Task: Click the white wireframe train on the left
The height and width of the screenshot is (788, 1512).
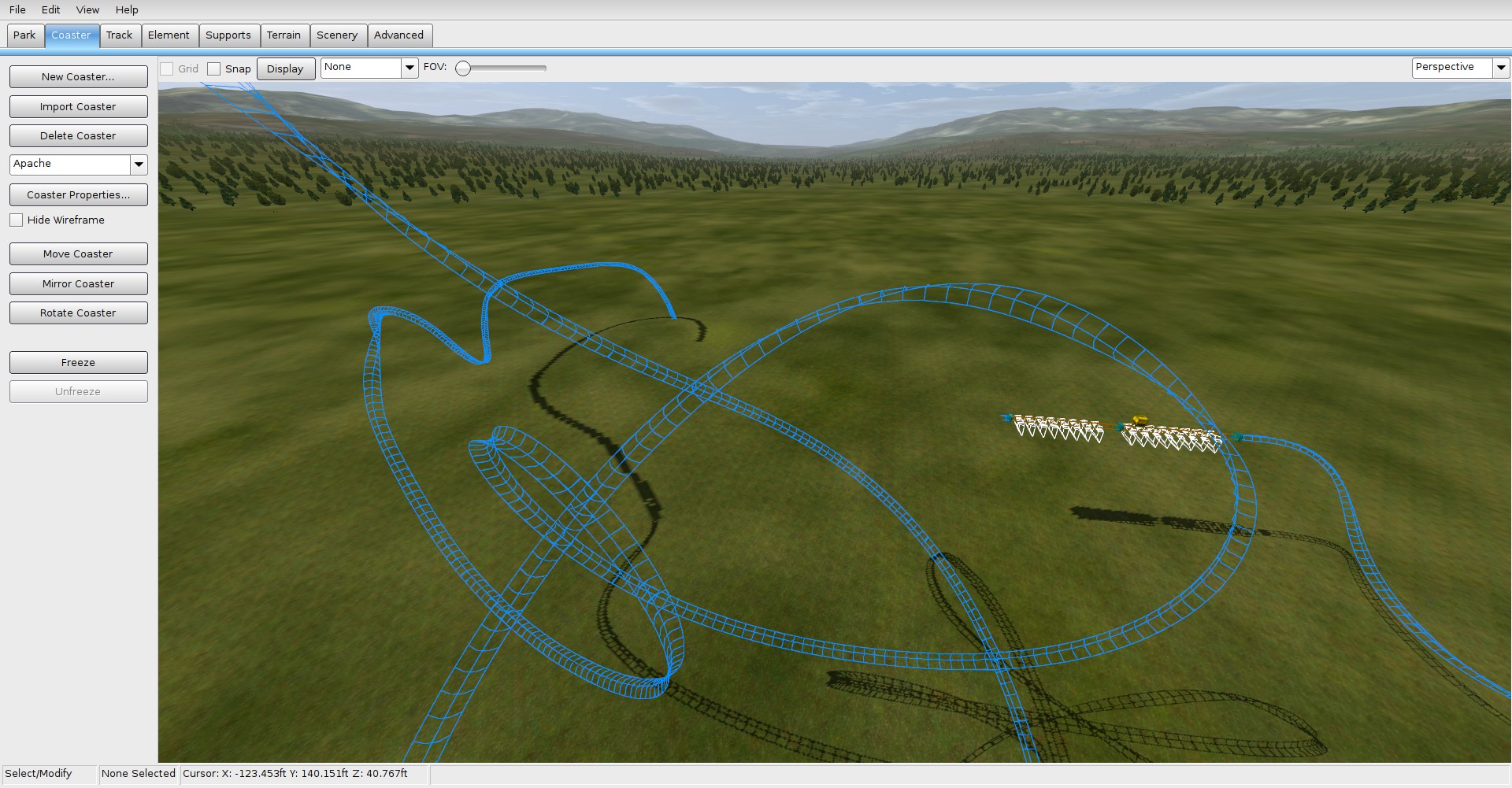Action: 1058,428
